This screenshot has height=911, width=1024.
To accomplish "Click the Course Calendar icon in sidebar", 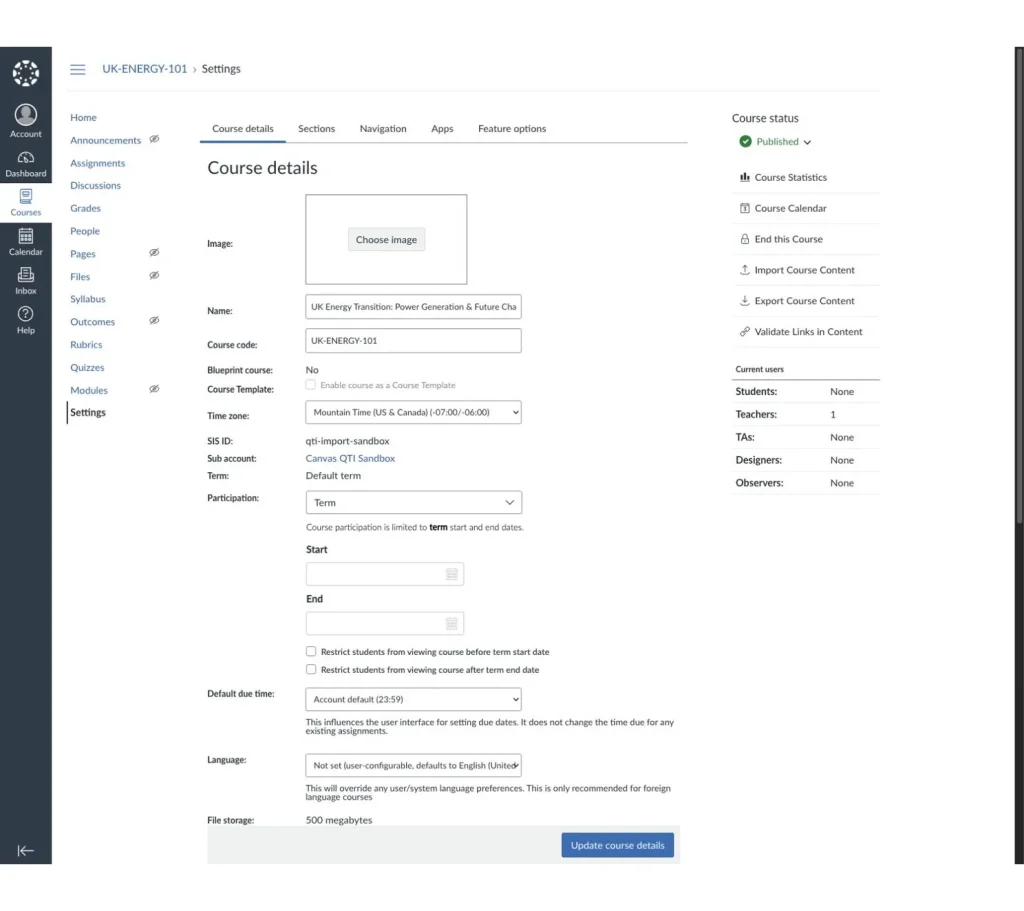I will [744, 208].
